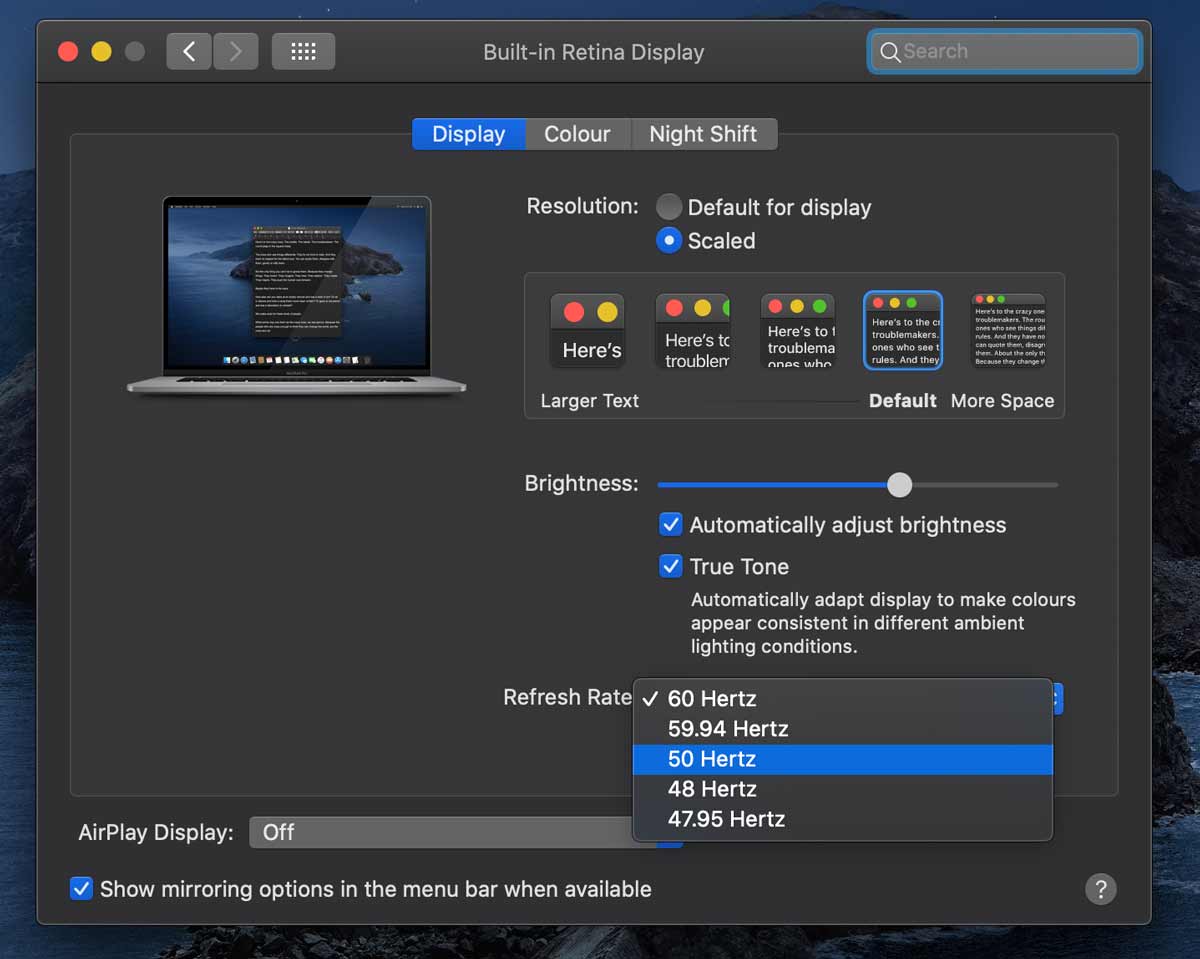This screenshot has height=959, width=1200.
Task: Select 47.95 Hertz refresh rate
Action: click(843, 819)
